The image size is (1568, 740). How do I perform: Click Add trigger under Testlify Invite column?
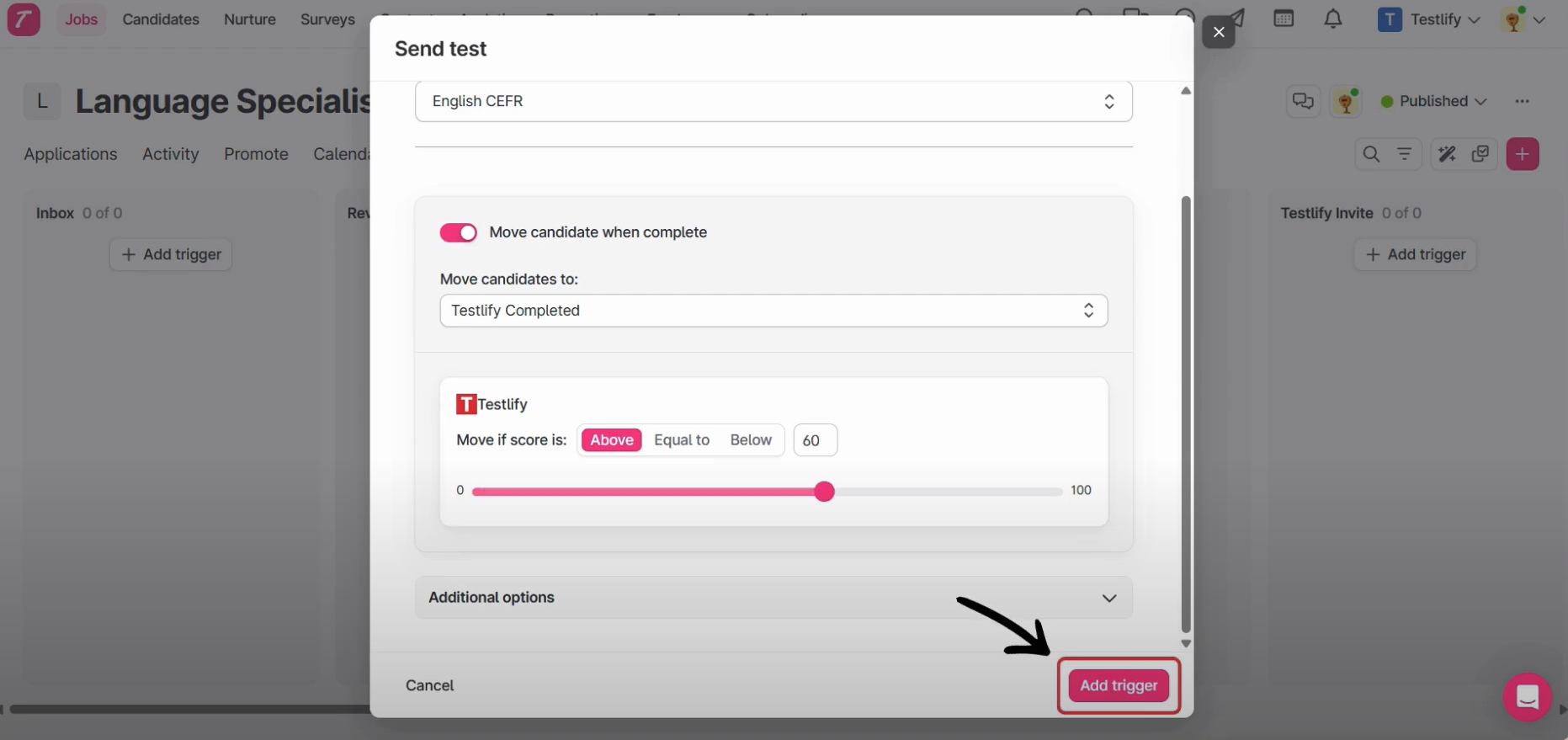1415,254
